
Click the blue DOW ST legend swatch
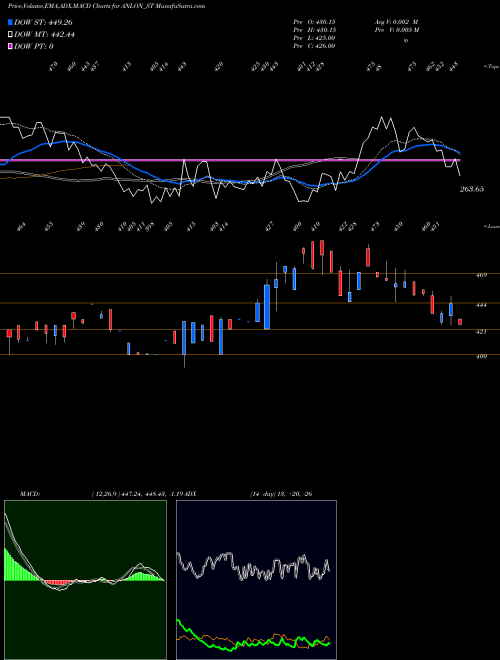click(11, 22)
